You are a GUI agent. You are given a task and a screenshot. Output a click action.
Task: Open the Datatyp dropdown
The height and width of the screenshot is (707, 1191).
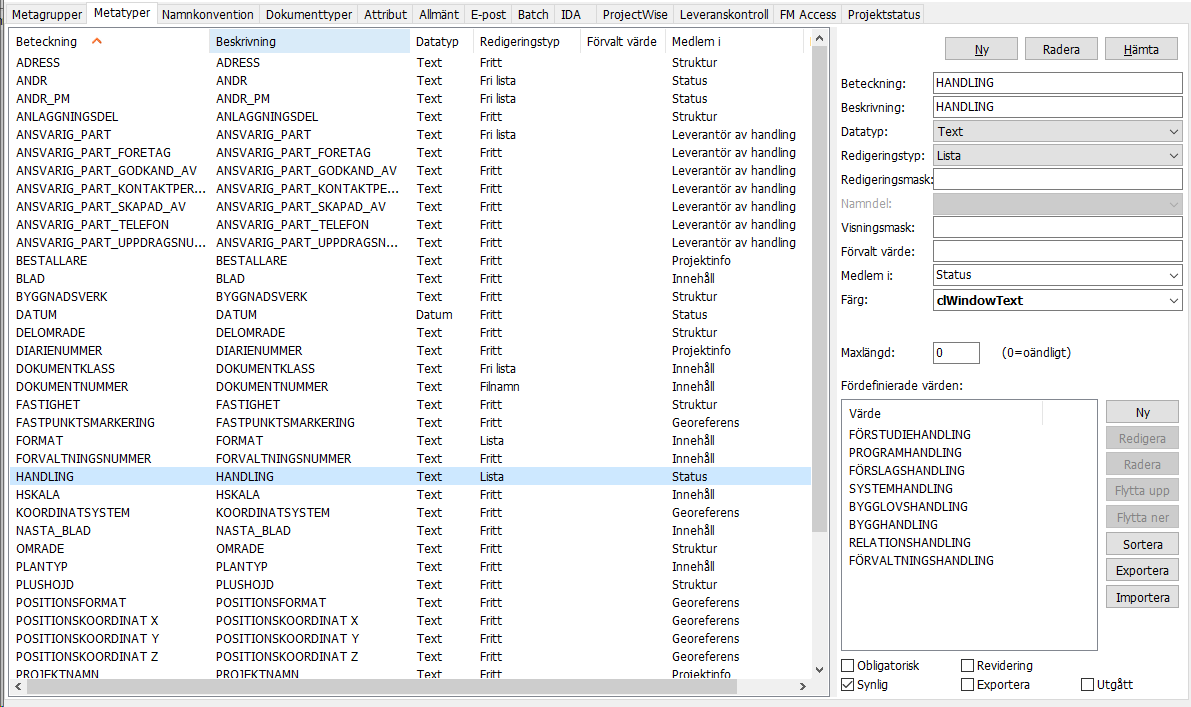1057,131
